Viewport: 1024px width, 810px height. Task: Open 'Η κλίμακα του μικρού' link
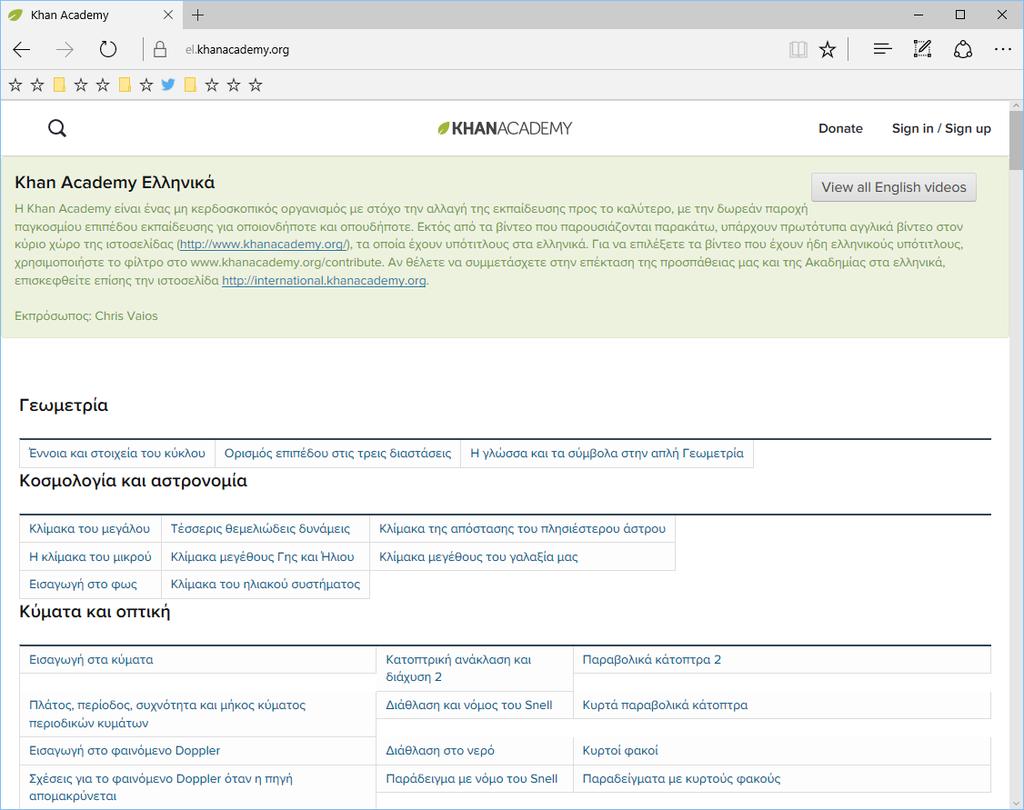click(90, 557)
